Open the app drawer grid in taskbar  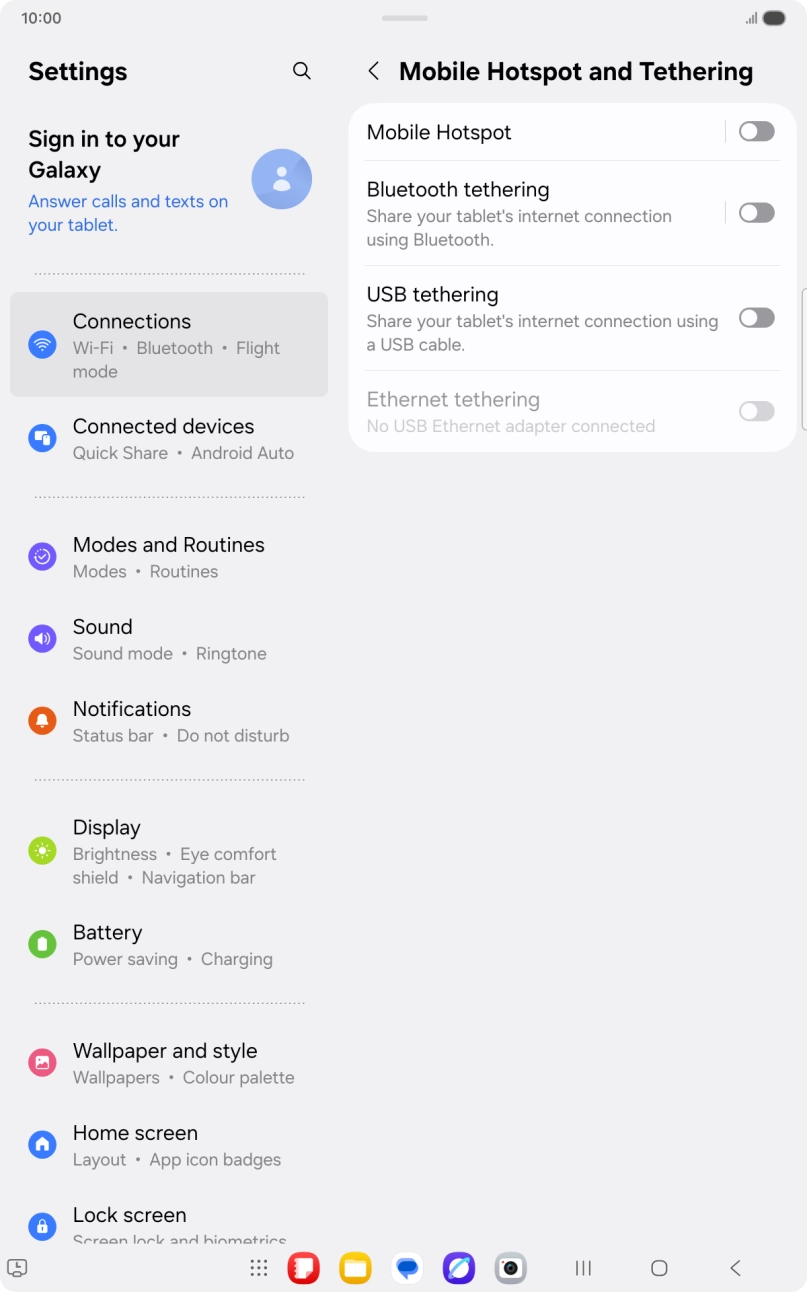[x=259, y=1268]
